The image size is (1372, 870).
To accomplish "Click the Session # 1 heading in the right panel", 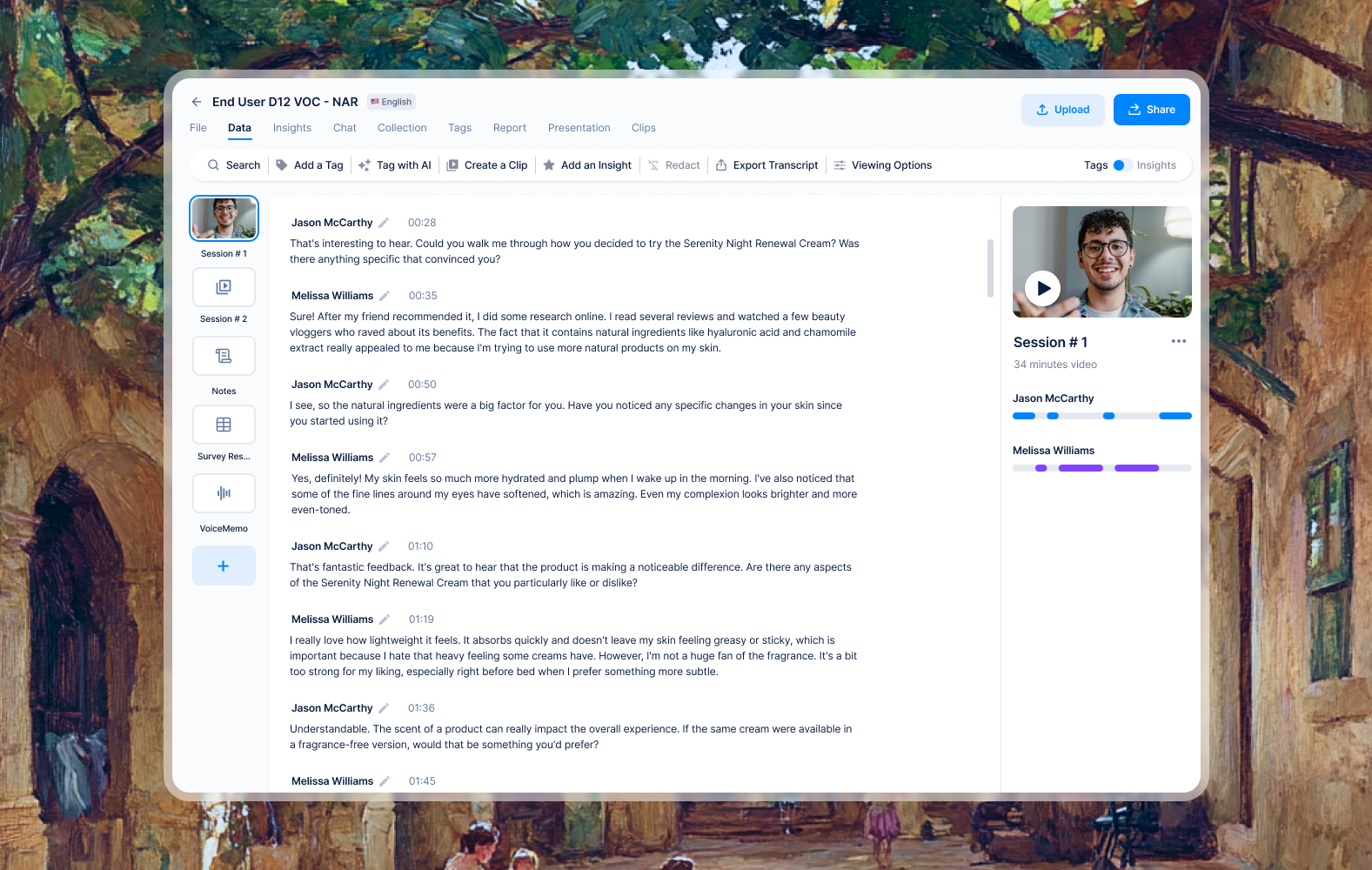I will pos(1050,342).
